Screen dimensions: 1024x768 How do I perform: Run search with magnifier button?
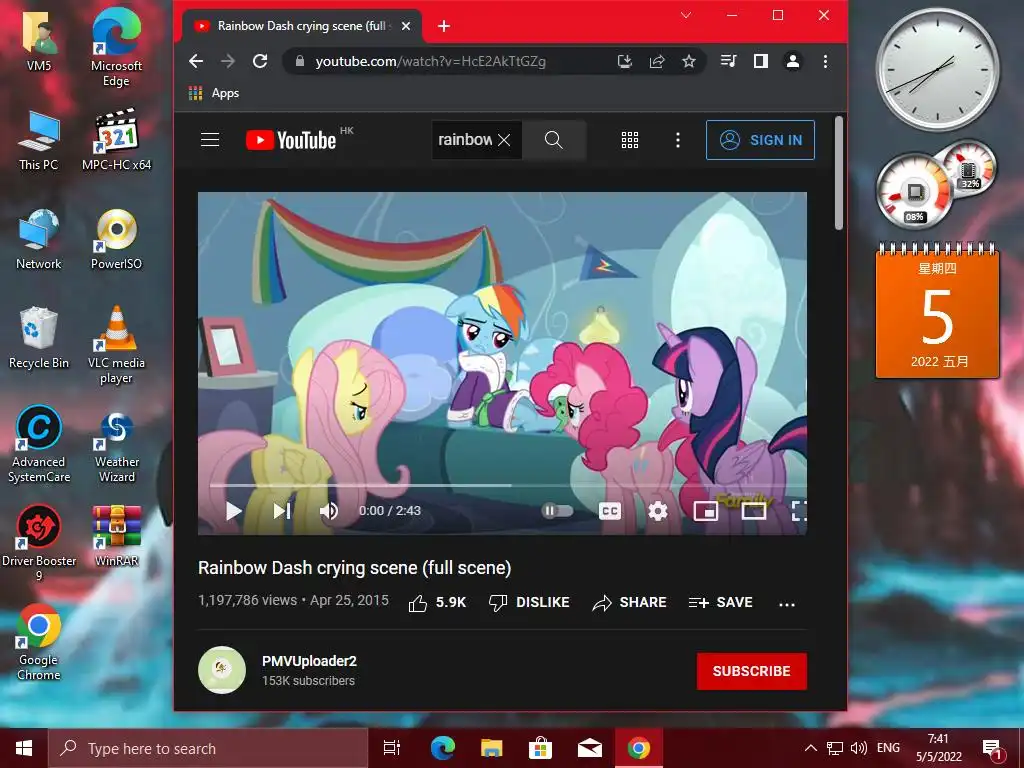(554, 140)
